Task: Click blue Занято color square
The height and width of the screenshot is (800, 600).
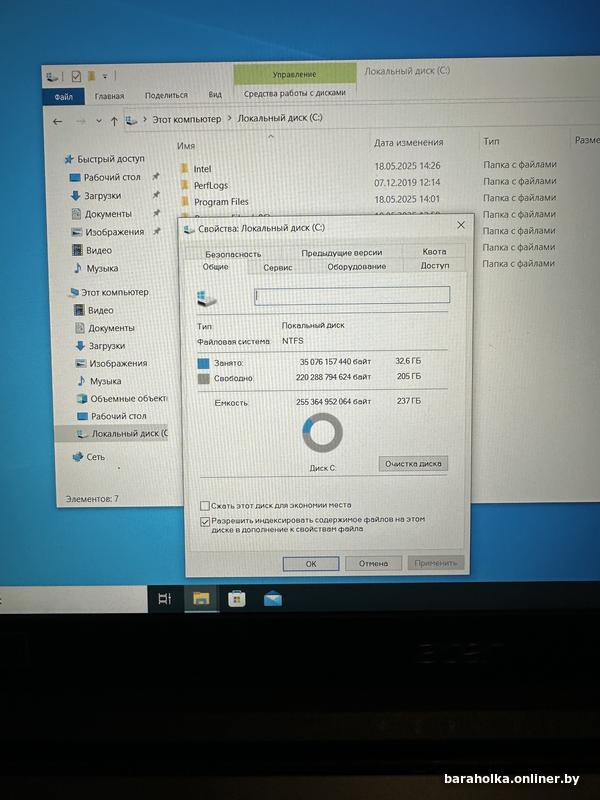Action: point(204,363)
